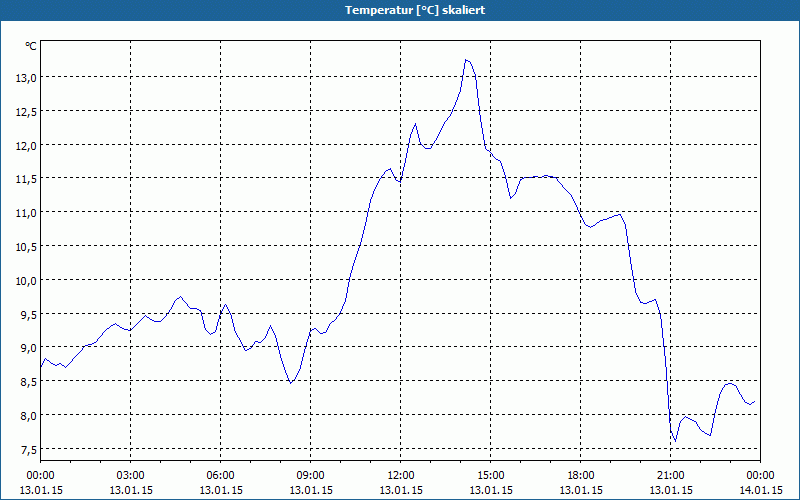Click the 00:00 label above 13.01.15

coord(40,476)
